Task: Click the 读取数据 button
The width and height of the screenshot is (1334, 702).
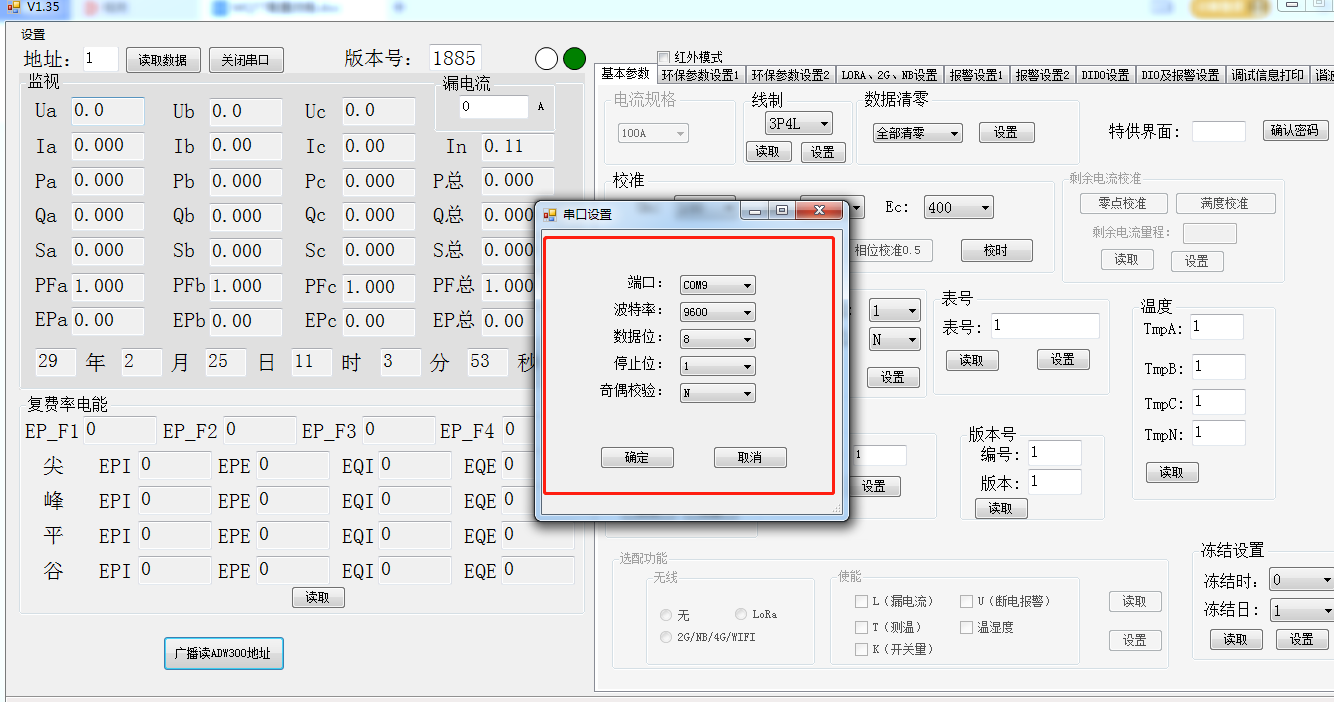Action: (x=163, y=60)
